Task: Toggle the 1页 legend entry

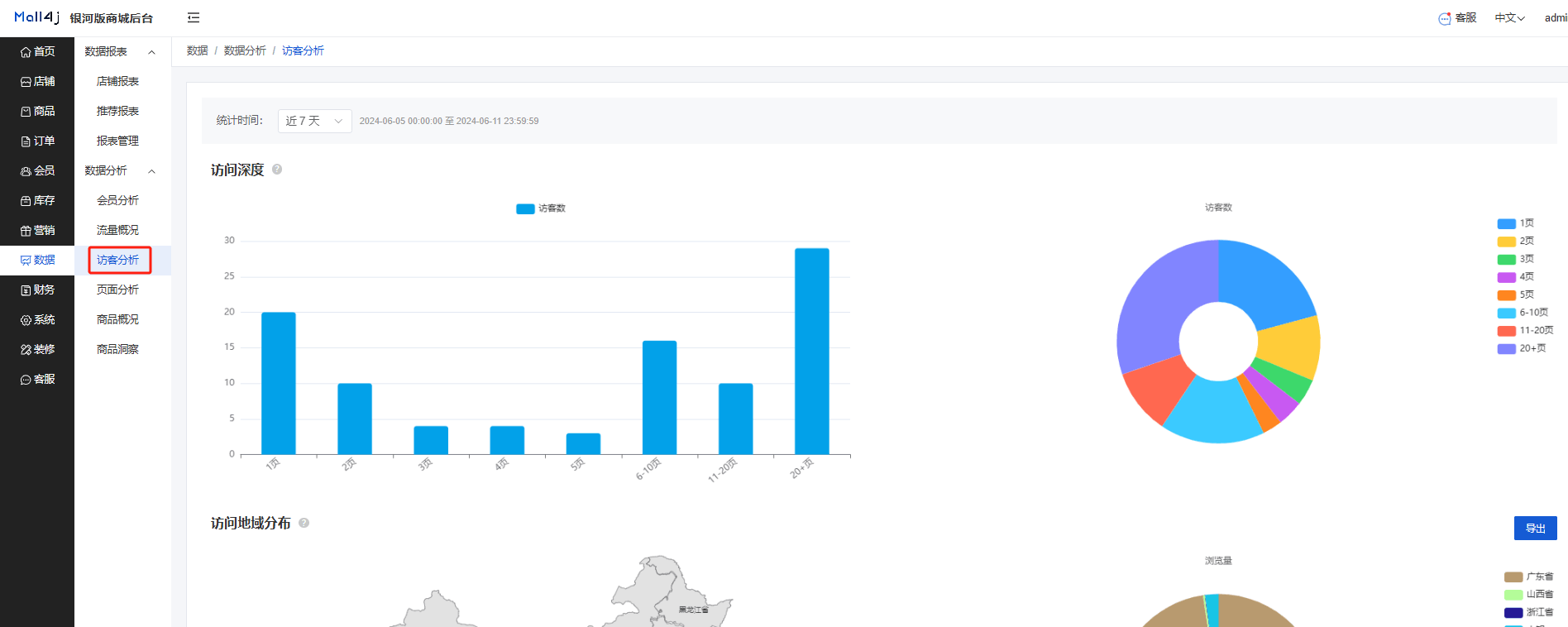Action: pyautogui.click(x=1515, y=223)
